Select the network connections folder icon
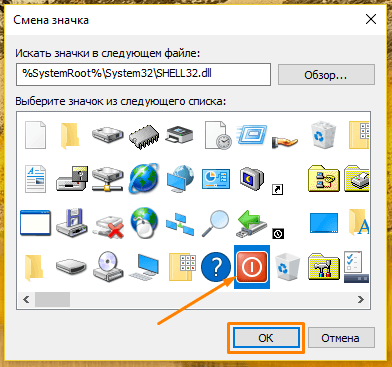This screenshot has height=367, width=392. (324, 178)
